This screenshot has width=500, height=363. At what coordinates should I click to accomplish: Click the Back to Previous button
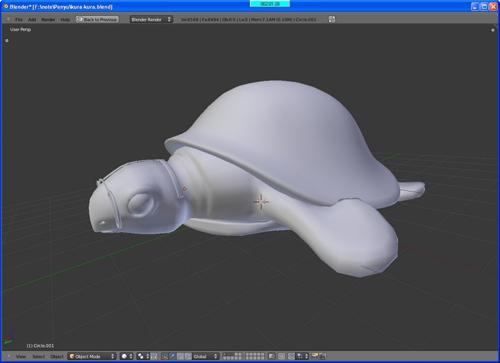[97, 20]
